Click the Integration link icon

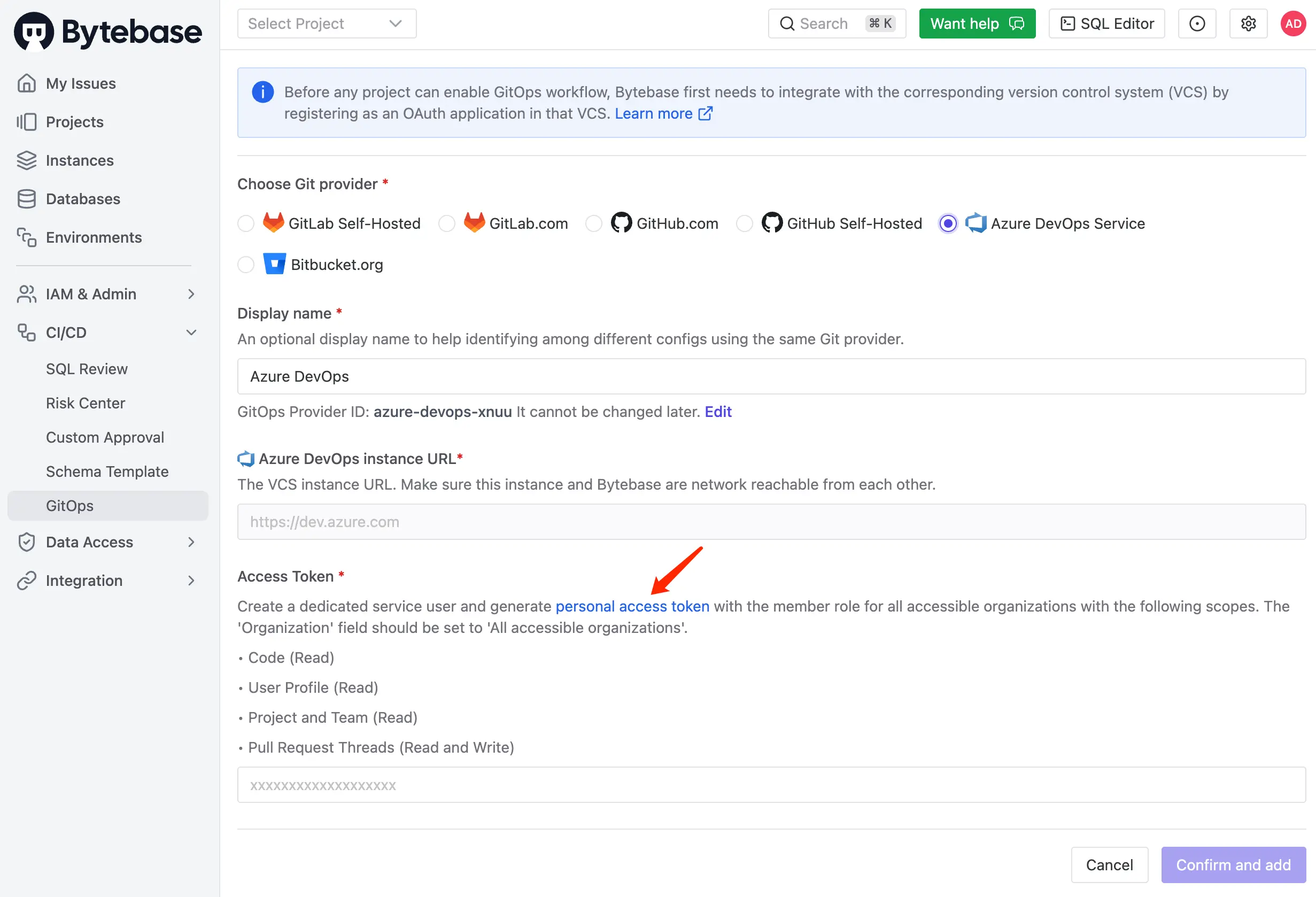click(x=27, y=581)
